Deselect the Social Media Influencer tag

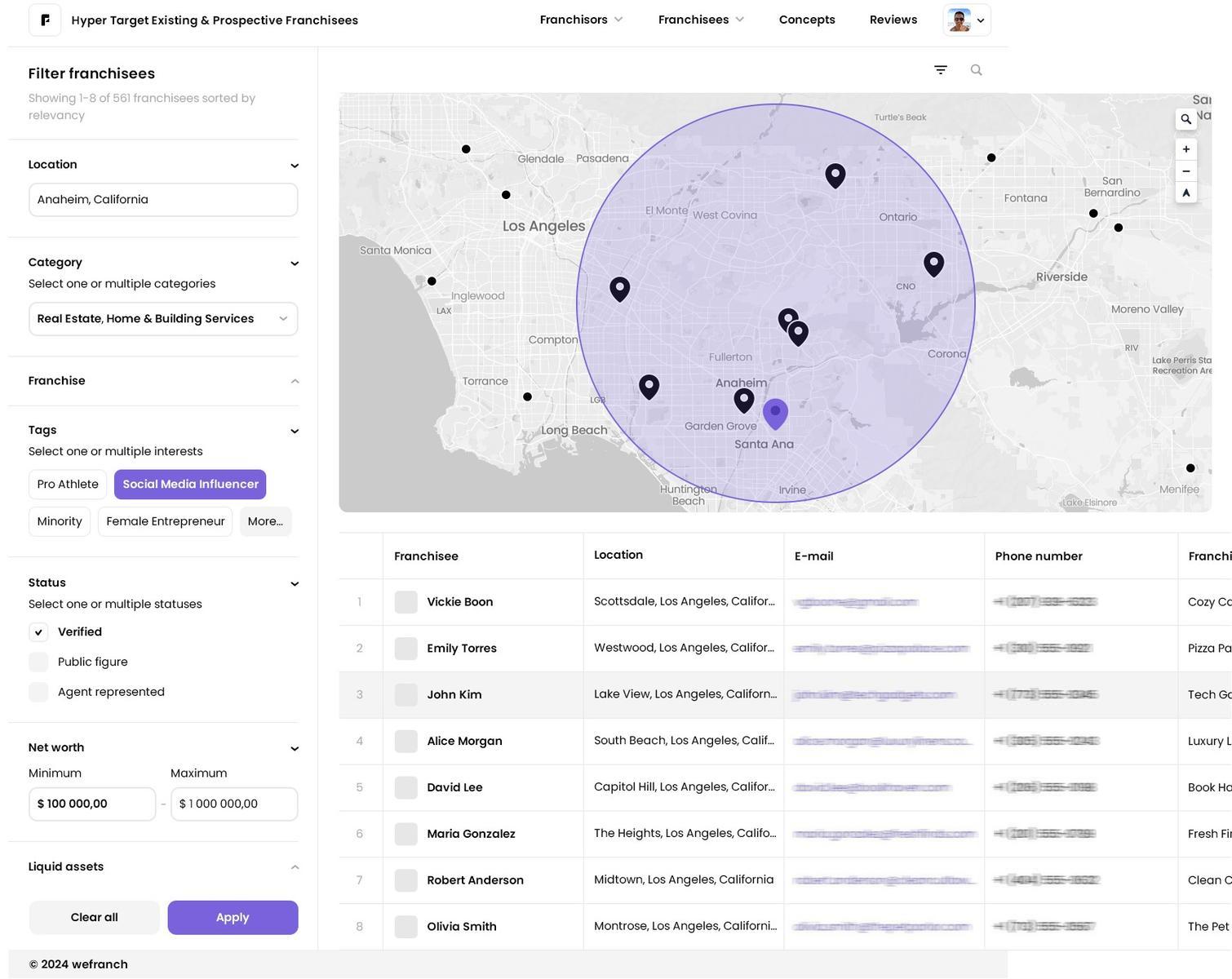tap(190, 485)
